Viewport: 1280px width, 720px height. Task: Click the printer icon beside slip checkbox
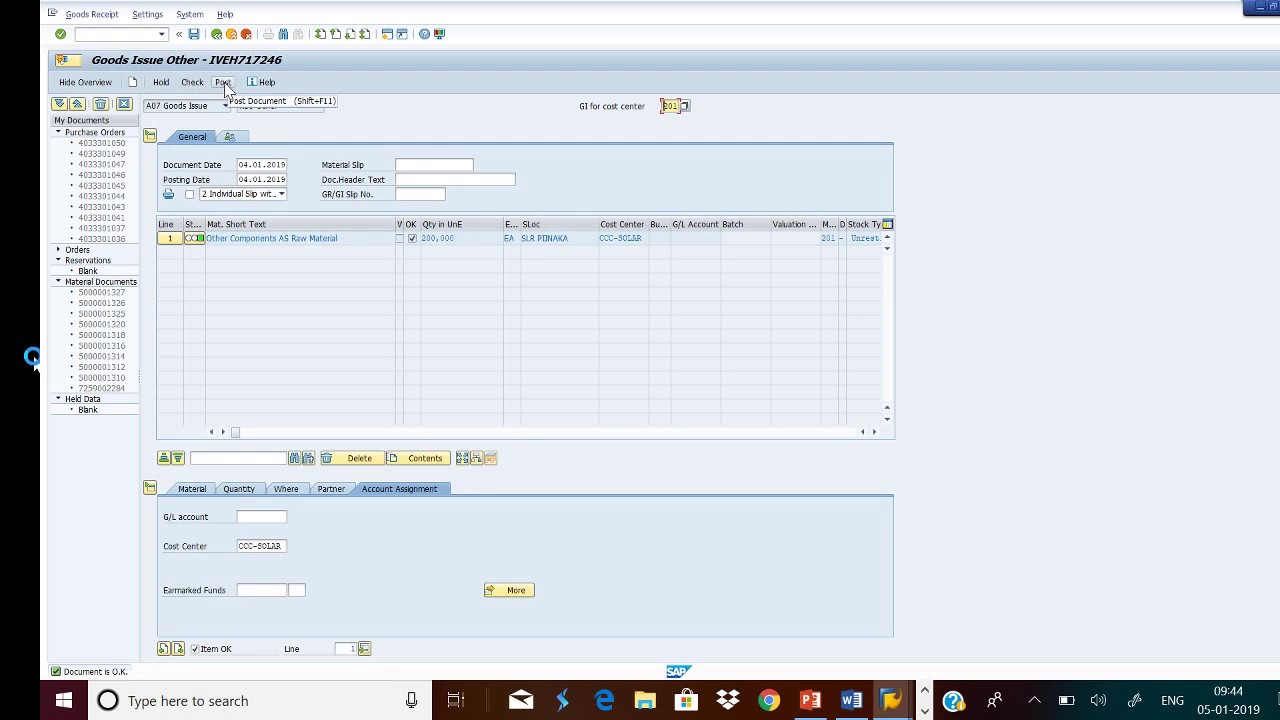(168, 194)
